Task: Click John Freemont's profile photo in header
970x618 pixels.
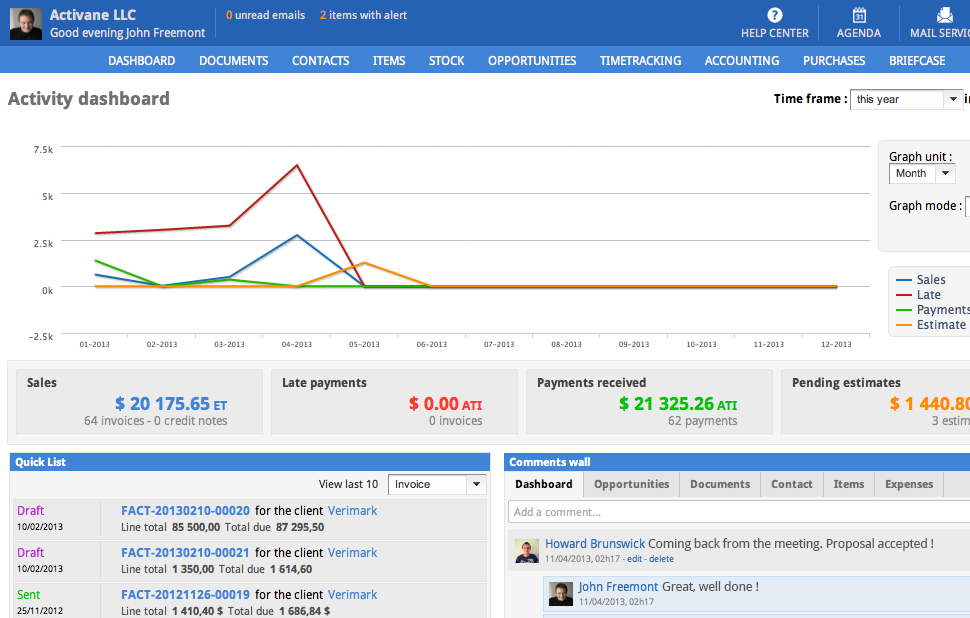Action: click(25, 23)
